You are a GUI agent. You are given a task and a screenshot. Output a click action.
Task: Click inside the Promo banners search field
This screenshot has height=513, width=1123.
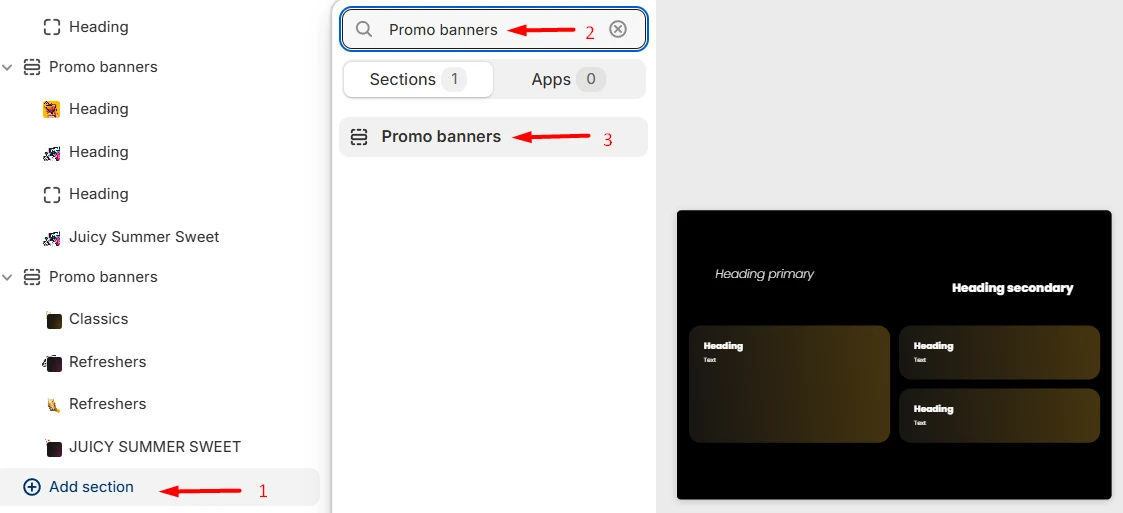[x=494, y=29]
